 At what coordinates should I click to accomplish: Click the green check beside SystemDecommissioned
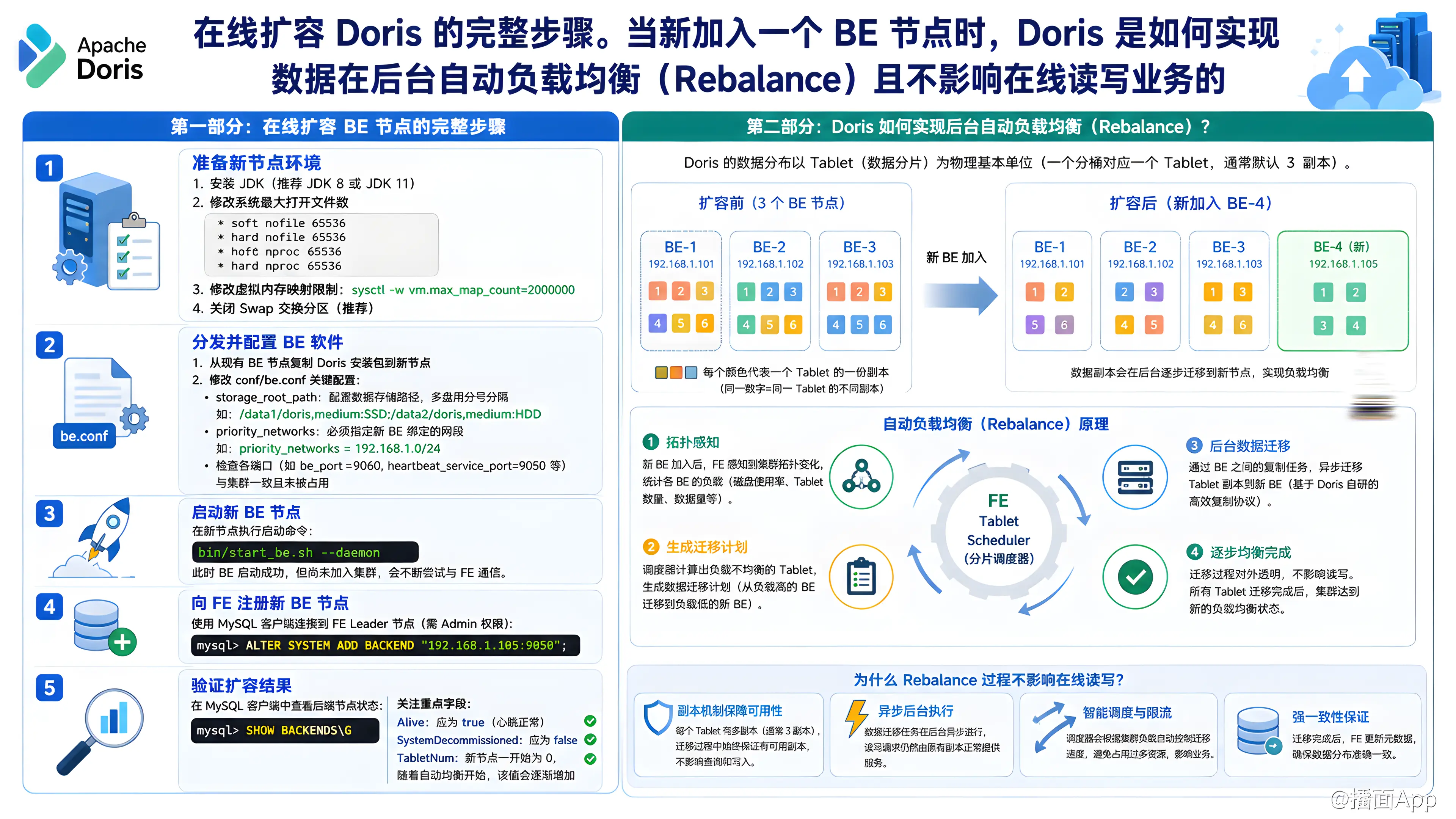[x=590, y=740]
